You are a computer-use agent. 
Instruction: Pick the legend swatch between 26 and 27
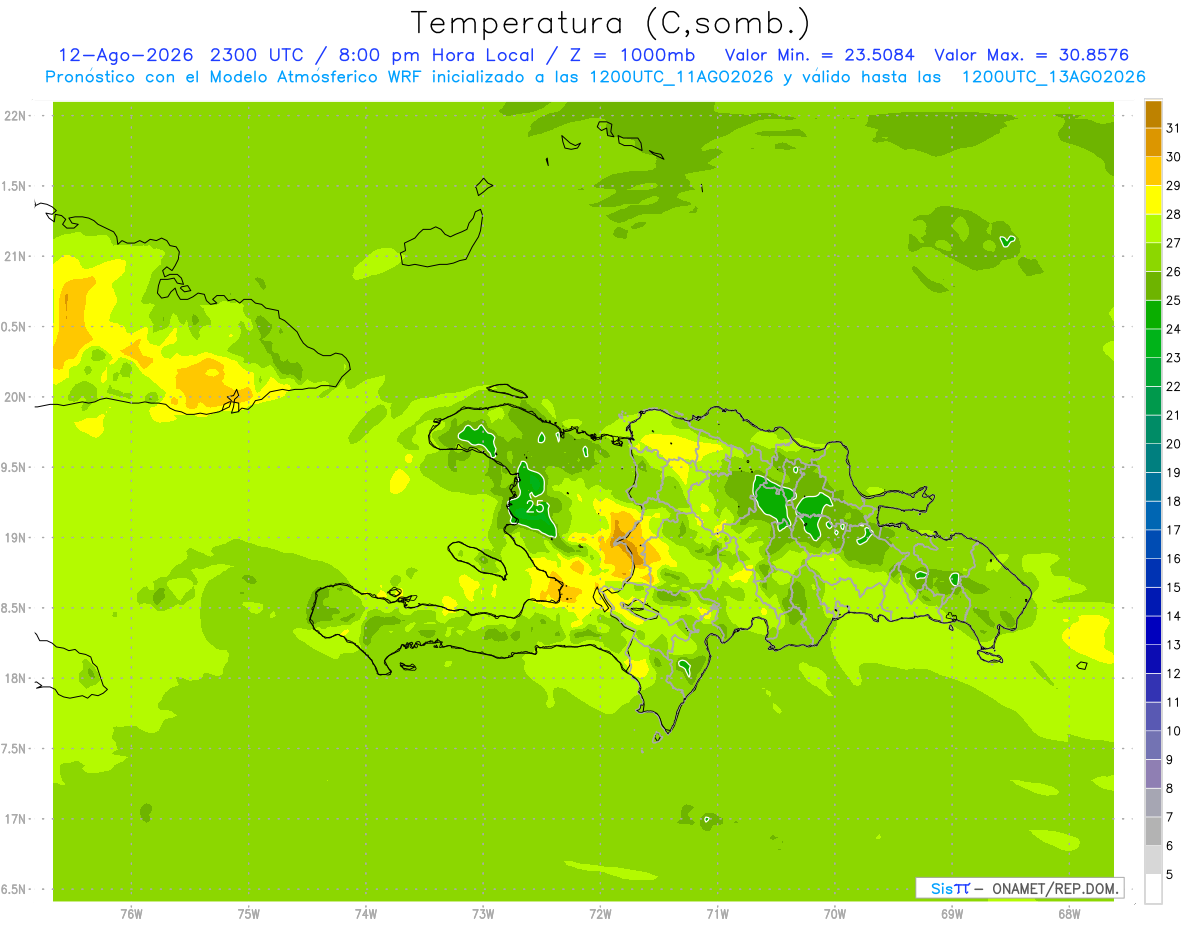[x=1153, y=257]
